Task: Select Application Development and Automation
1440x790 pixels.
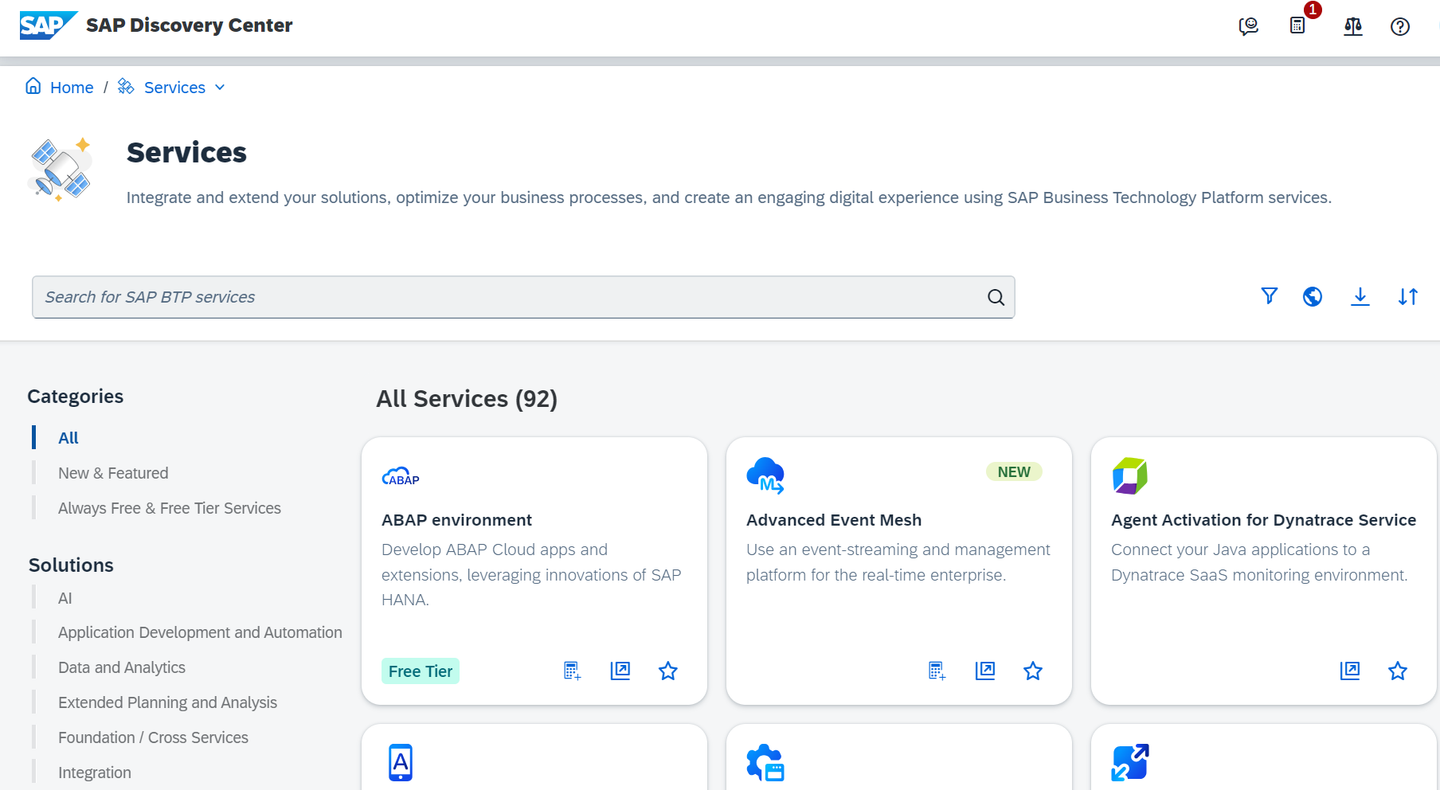Action: click(x=200, y=633)
